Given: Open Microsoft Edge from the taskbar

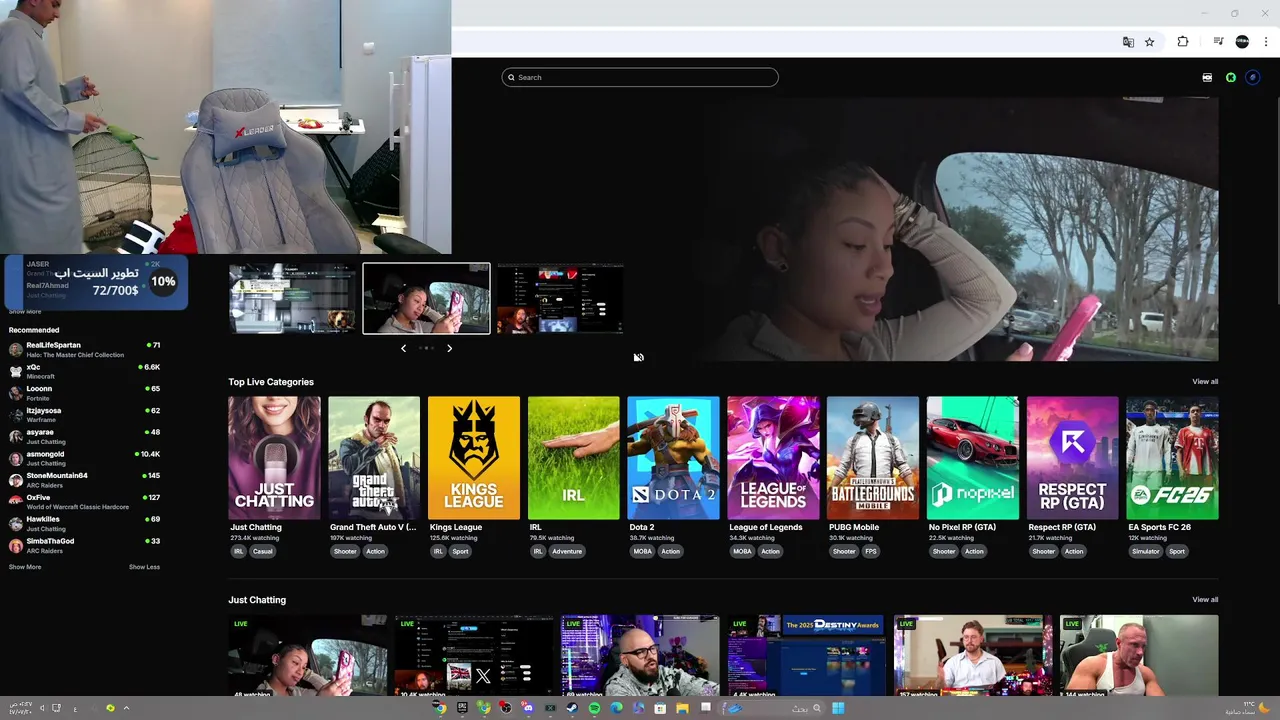Looking at the screenshot, I should (616, 708).
